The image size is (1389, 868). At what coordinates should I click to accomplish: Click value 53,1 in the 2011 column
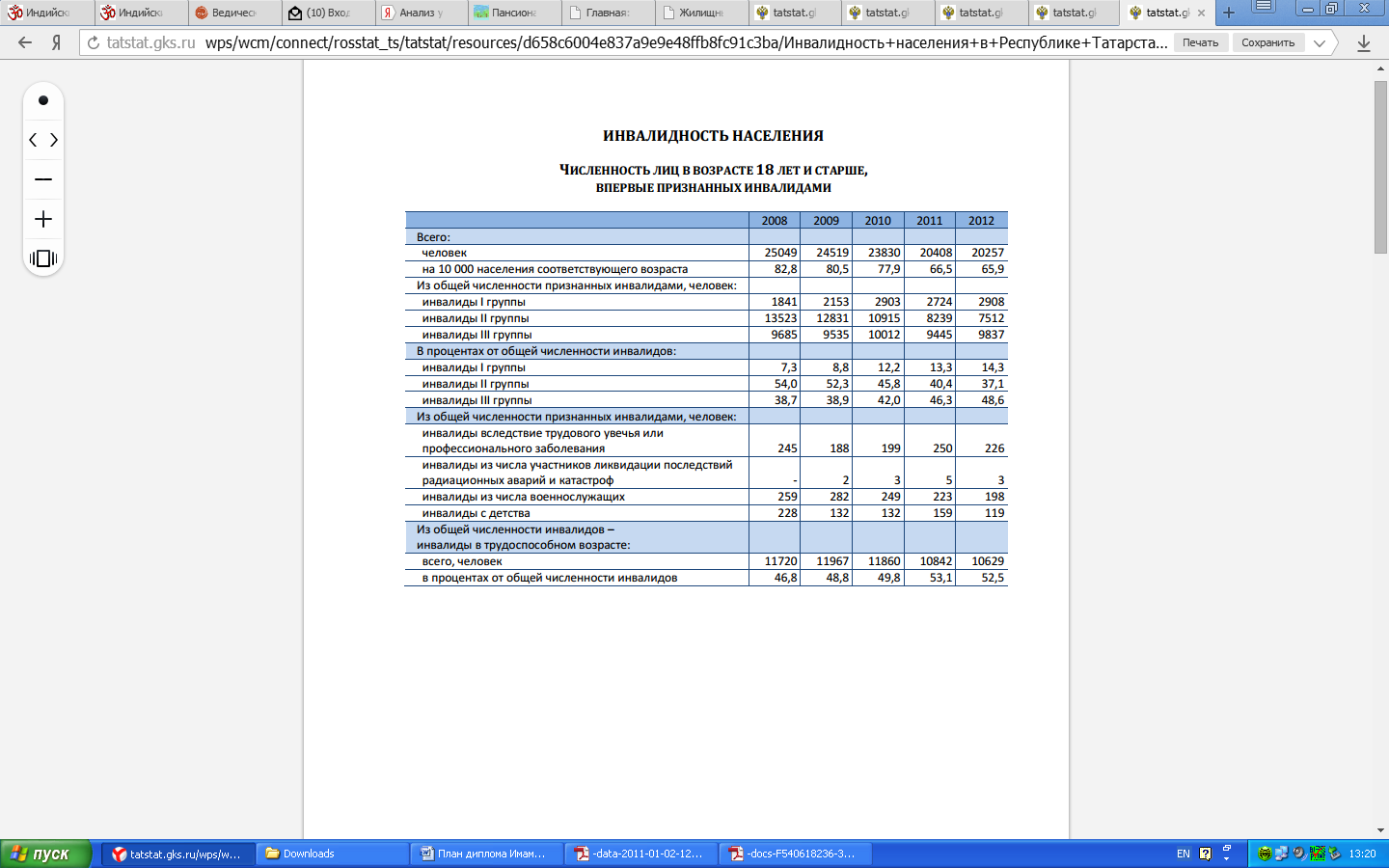(x=940, y=578)
